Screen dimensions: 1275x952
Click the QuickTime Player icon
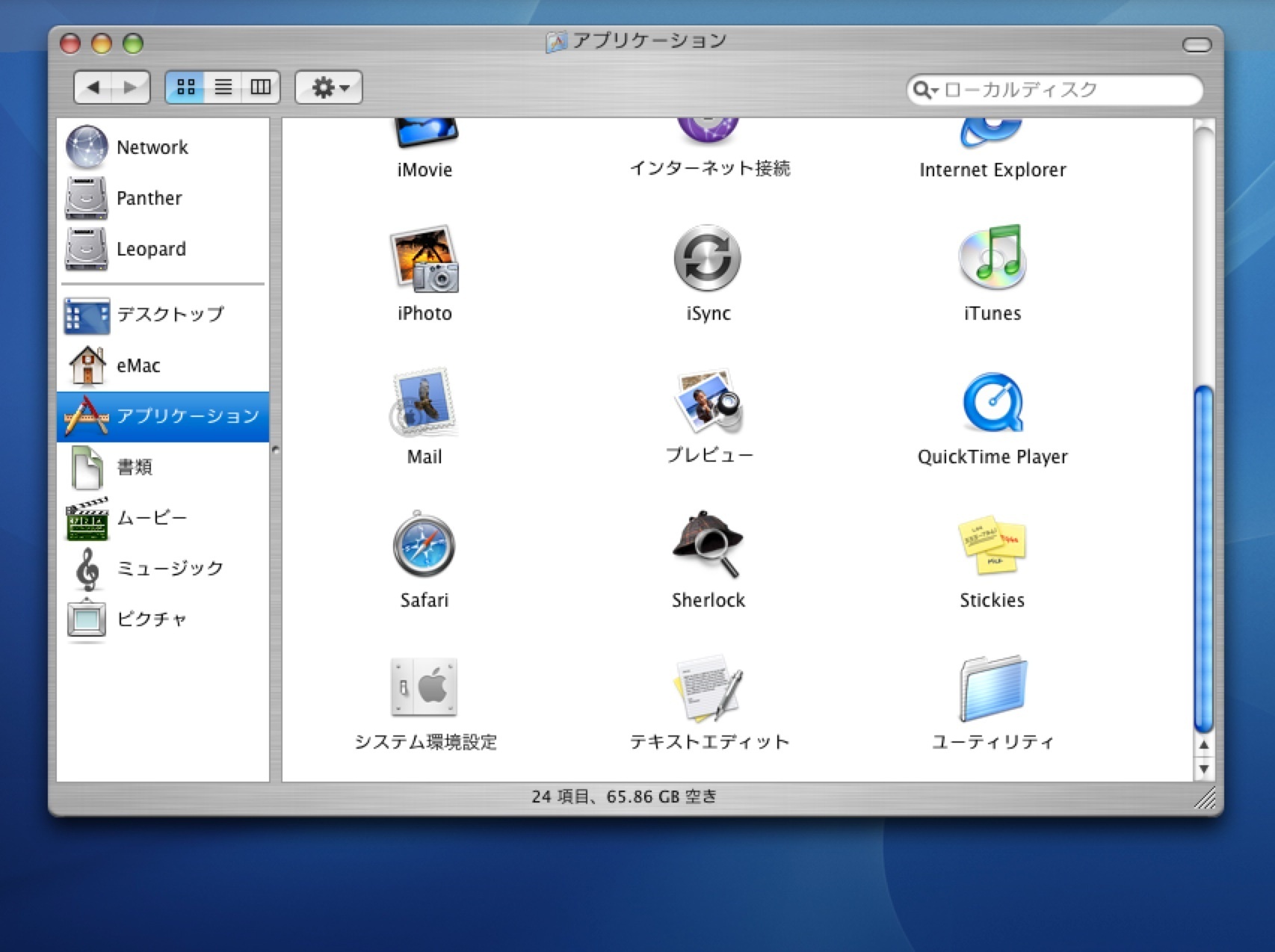click(992, 402)
